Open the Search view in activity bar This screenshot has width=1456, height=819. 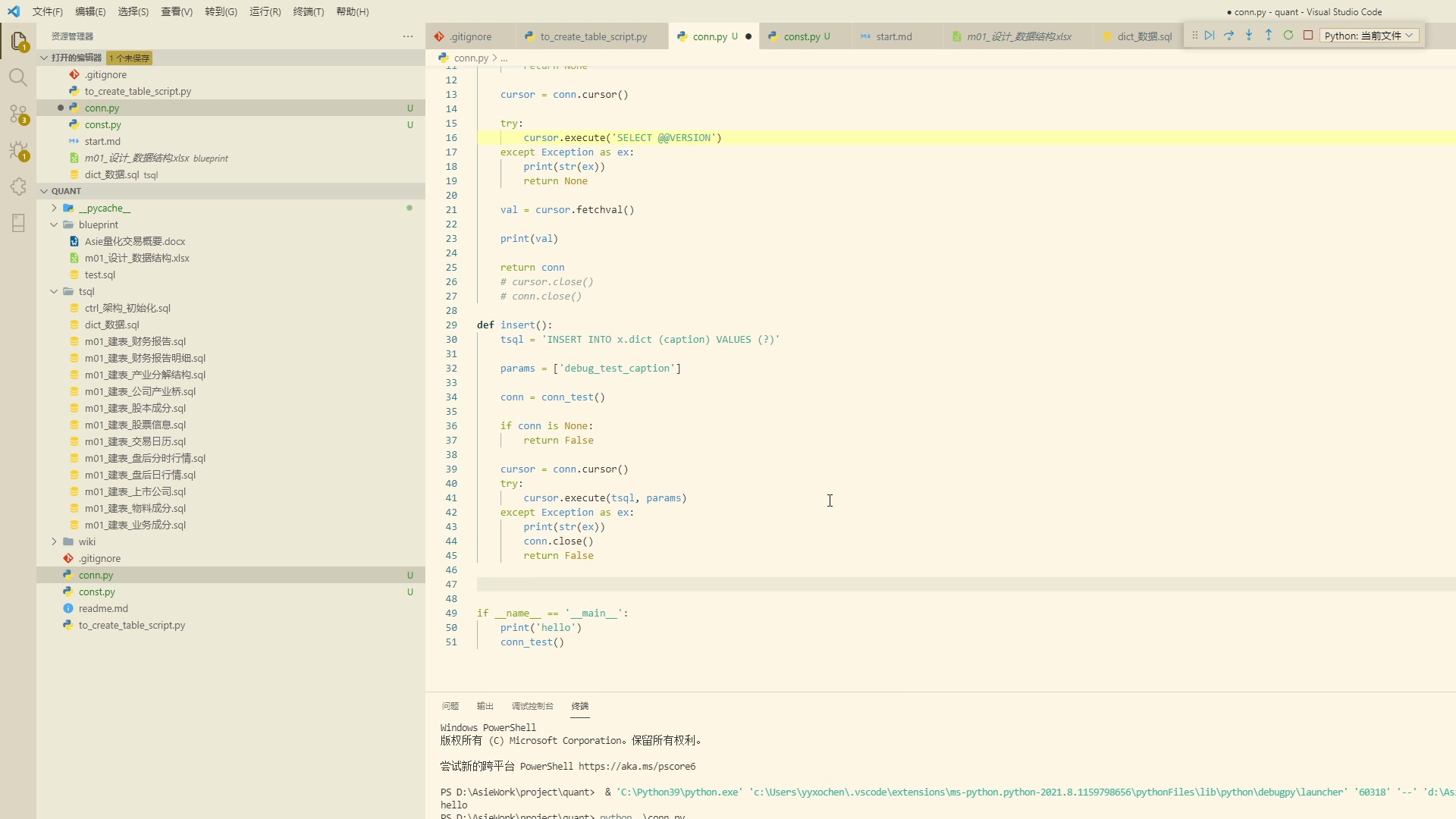pyautogui.click(x=18, y=77)
